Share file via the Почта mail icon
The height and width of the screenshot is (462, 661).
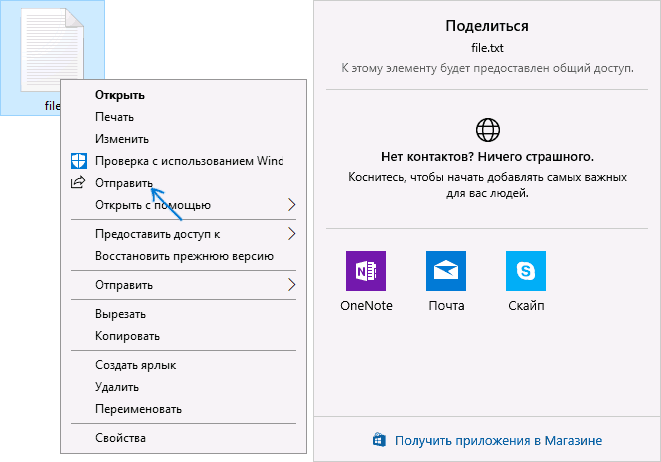[446, 271]
